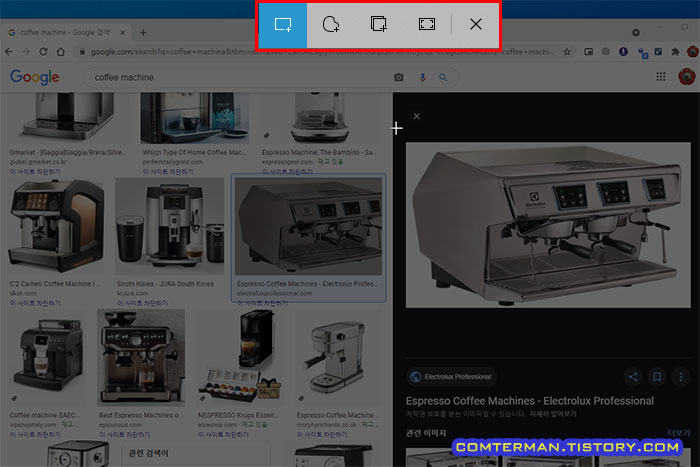Save the Electrolux image to collection
The height and width of the screenshot is (467, 700).
(x=657, y=377)
